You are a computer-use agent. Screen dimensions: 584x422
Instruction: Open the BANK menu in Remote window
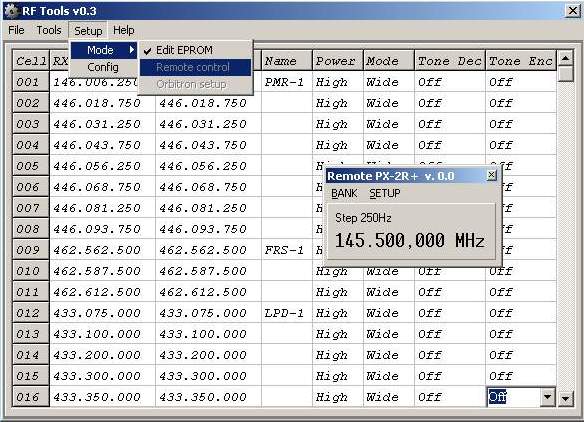344,193
